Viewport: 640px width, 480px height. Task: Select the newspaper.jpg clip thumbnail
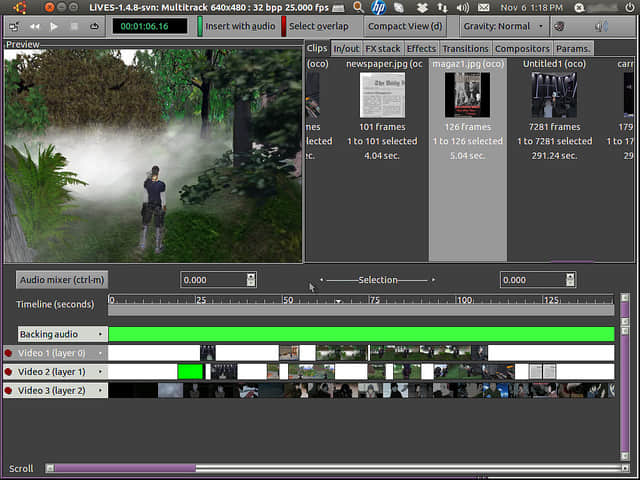pyautogui.click(x=382, y=95)
